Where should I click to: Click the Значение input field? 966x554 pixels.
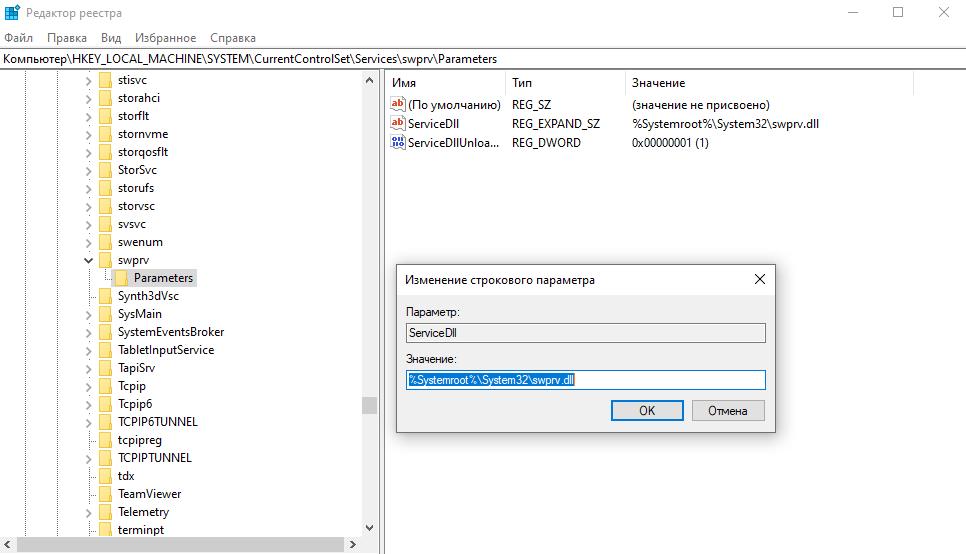click(585, 380)
